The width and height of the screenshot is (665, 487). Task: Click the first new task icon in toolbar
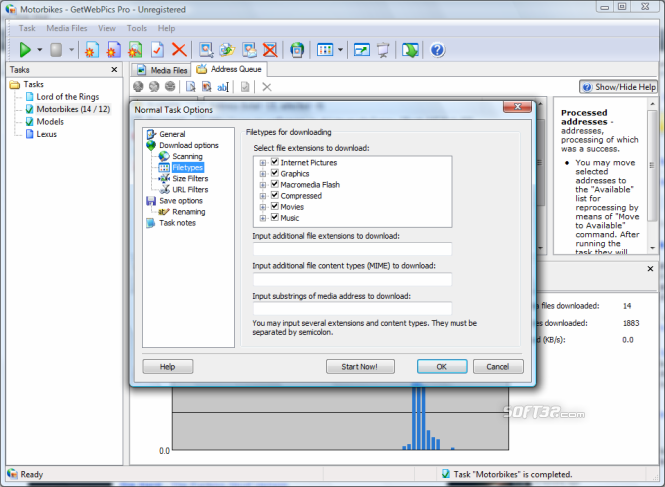(92, 50)
